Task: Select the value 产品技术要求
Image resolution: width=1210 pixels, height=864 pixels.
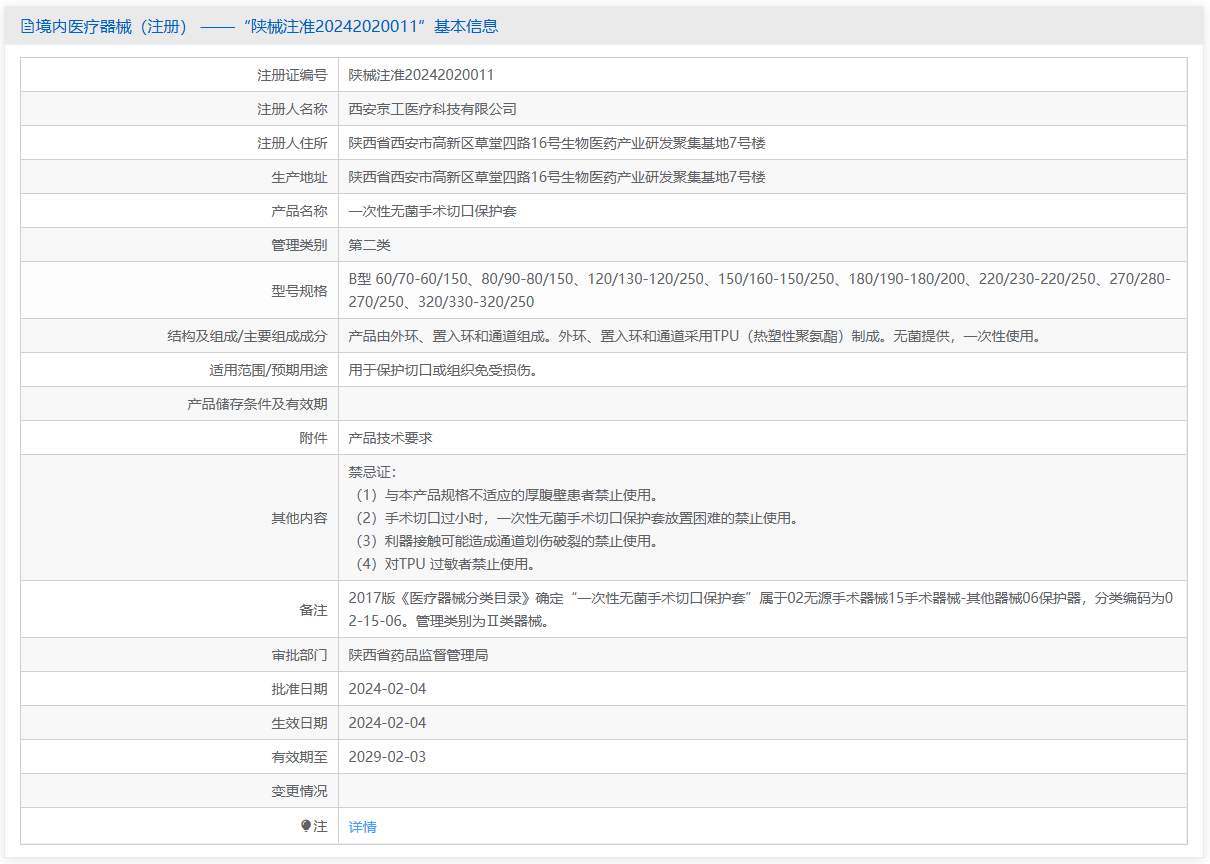Action: pos(390,438)
